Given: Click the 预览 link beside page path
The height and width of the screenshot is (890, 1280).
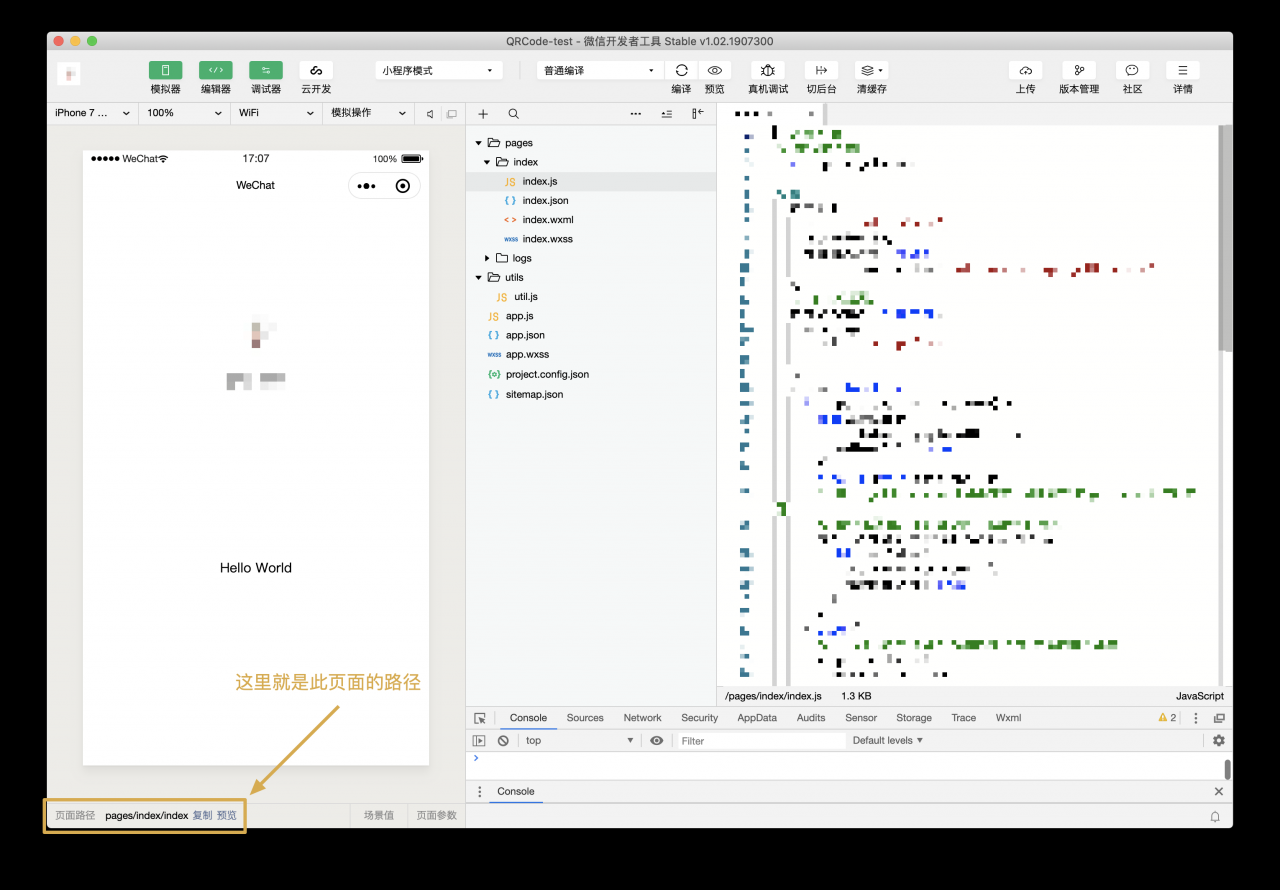Looking at the screenshot, I should [x=227, y=816].
